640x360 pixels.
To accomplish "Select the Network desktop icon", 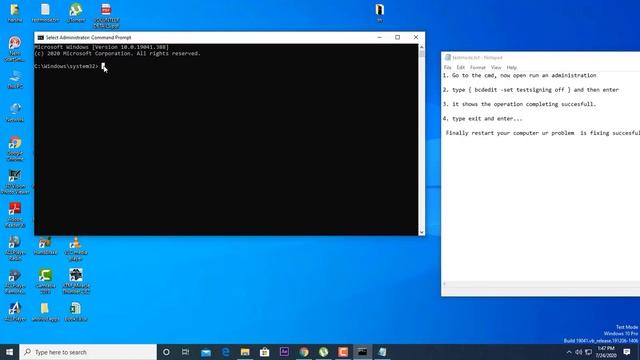I will coord(15,112).
